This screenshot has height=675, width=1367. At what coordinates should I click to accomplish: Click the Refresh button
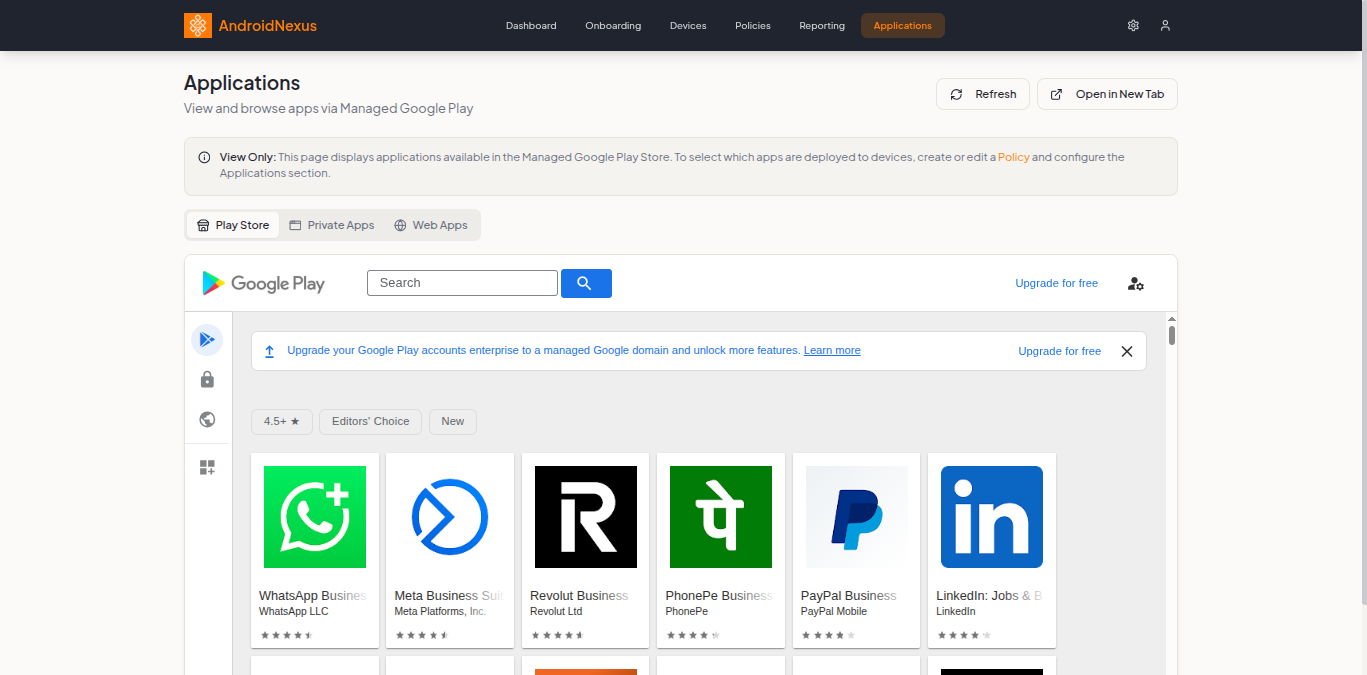(x=983, y=94)
